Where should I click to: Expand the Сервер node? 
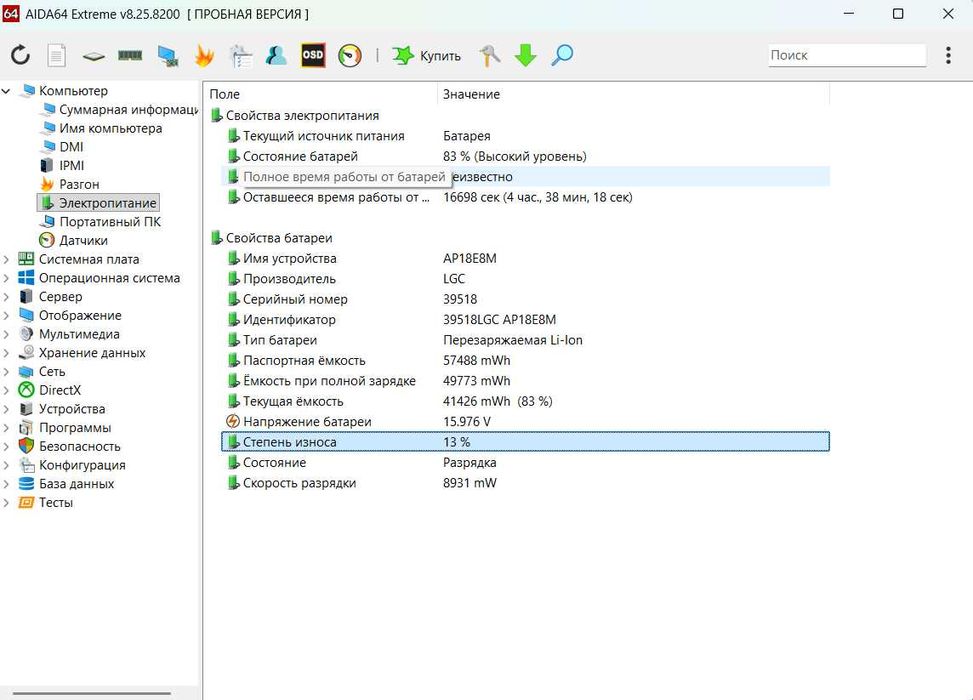[x=6, y=297]
